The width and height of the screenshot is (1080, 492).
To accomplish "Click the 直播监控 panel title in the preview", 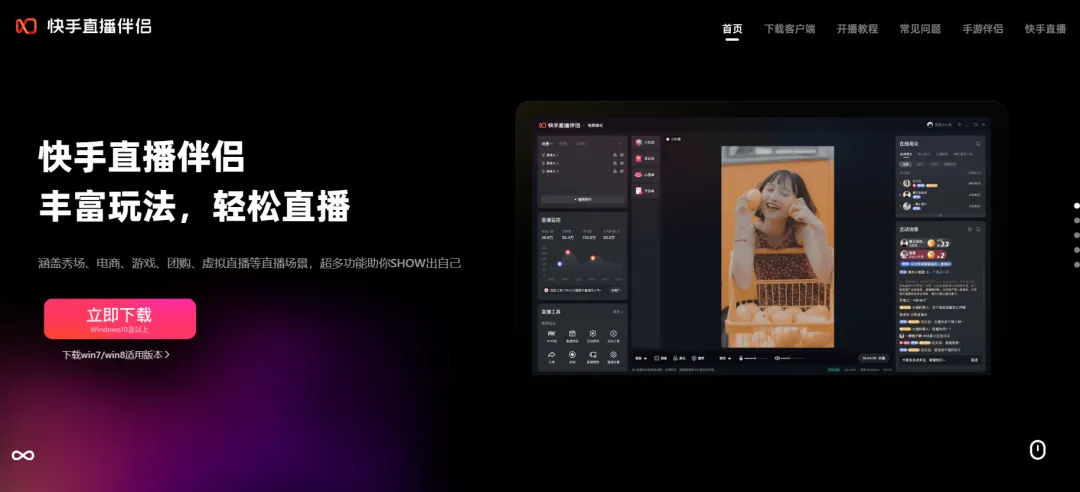I will coord(552,220).
